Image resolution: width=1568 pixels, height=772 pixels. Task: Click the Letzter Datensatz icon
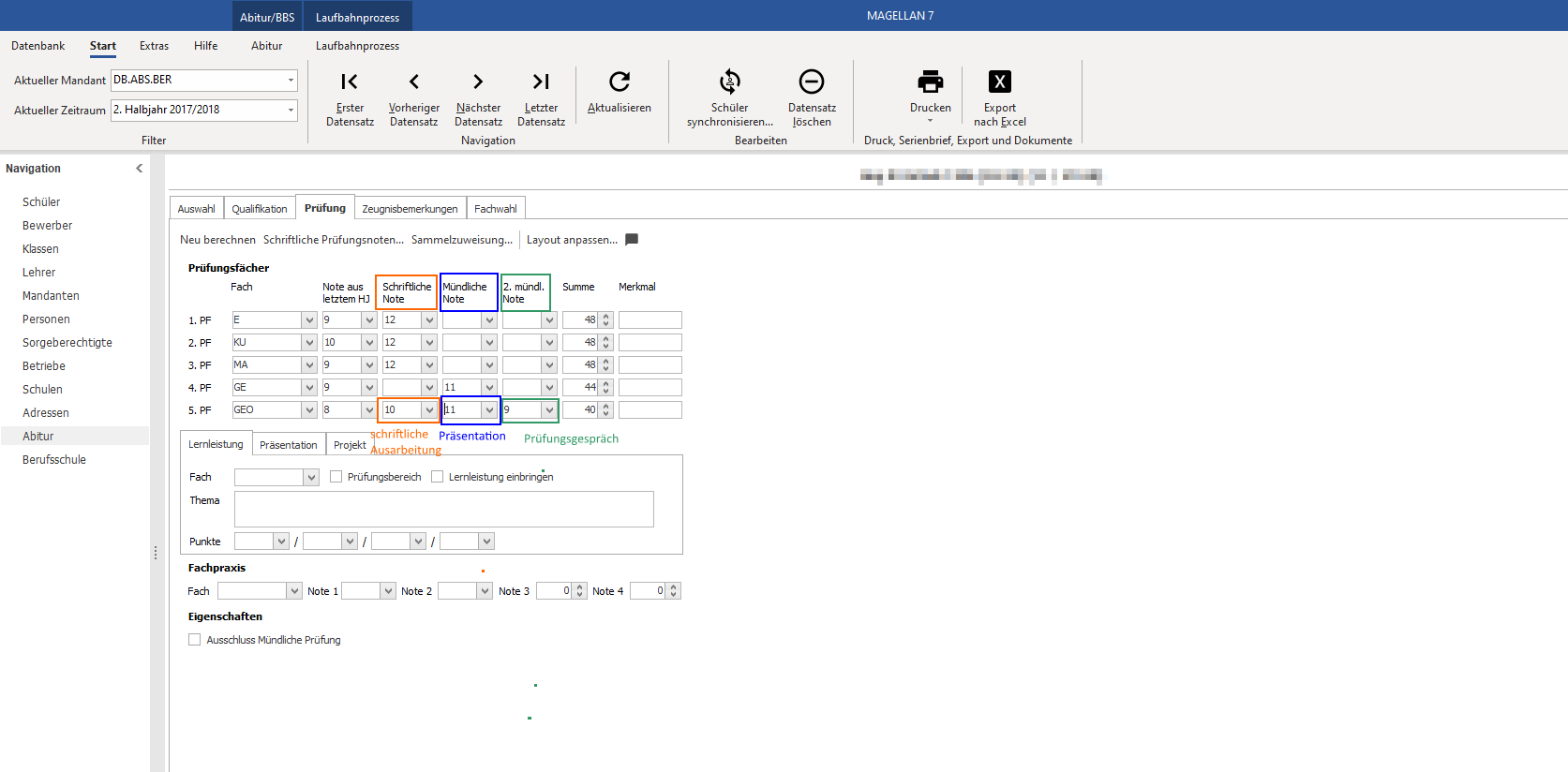(541, 82)
